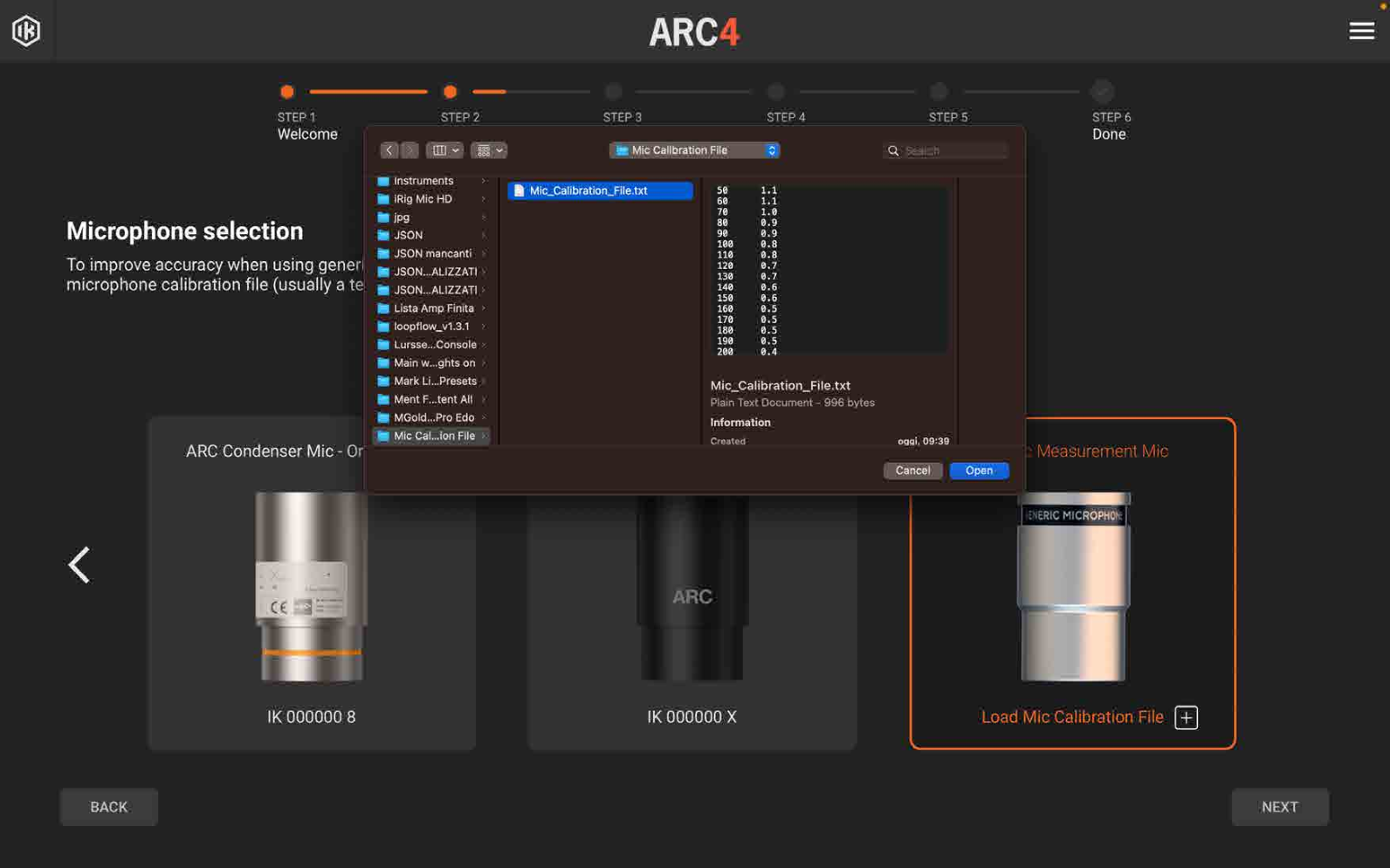This screenshot has height=868, width=1390.
Task: Click the Step 5 progress marker
Action: coord(939,91)
